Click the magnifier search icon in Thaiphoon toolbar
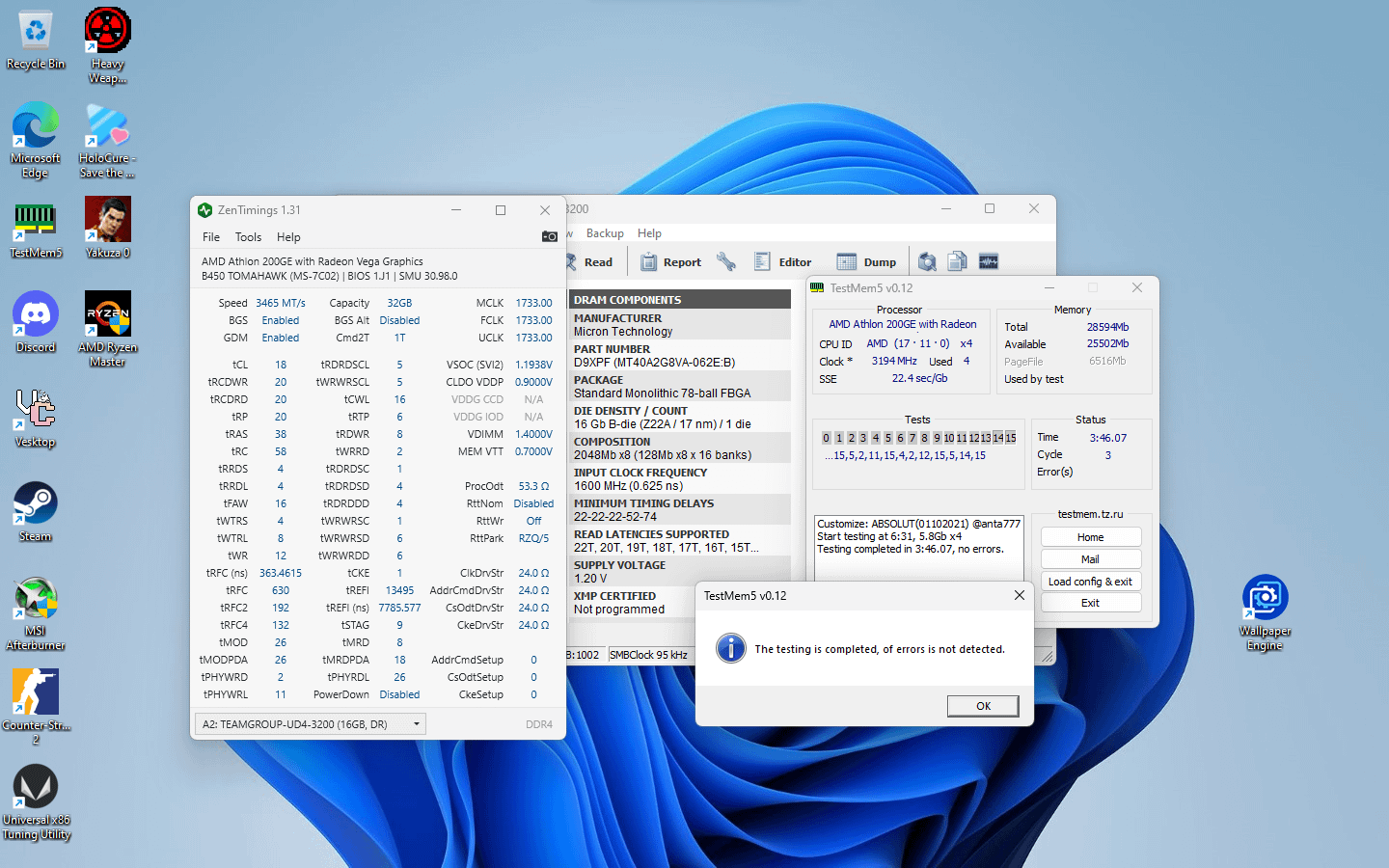1389x868 pixels. (927, 261)
